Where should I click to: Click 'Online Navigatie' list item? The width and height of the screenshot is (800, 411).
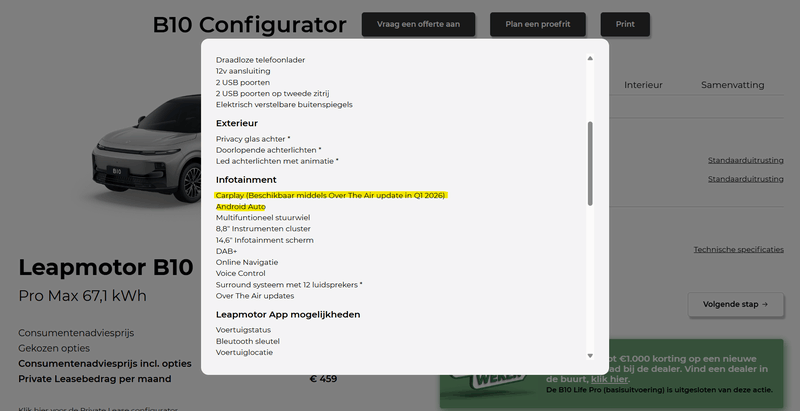(247, 262)
